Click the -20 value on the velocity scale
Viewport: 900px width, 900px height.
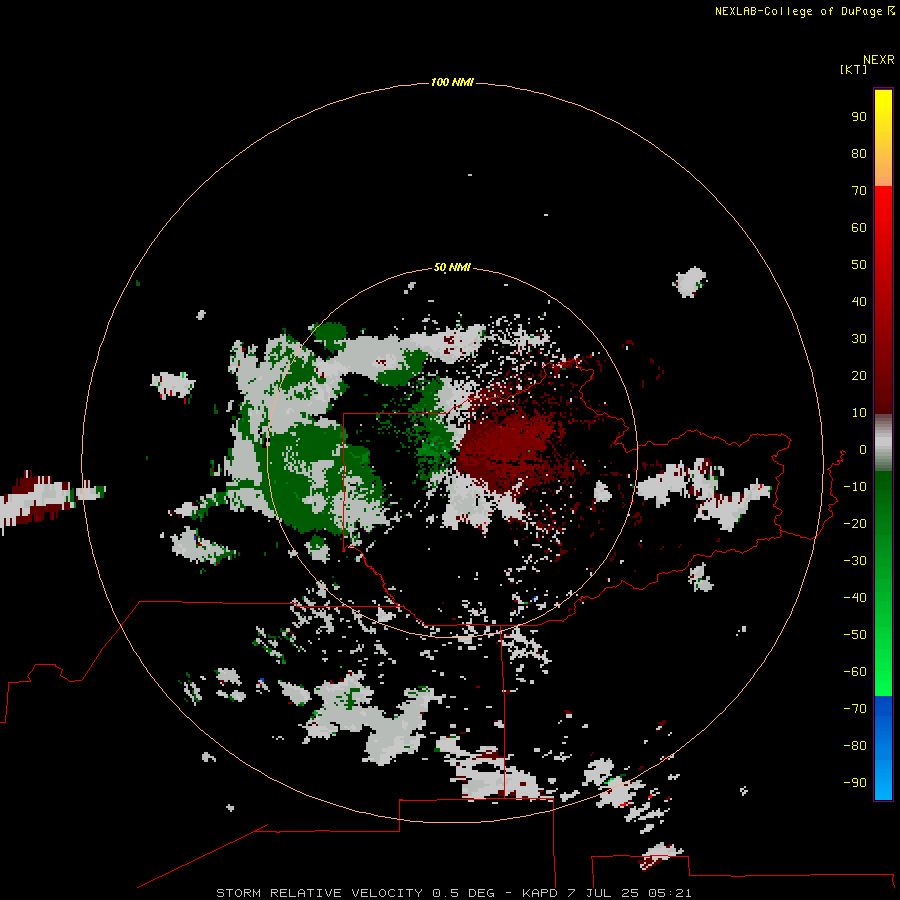pyautogui.click(x=855, y=523)
